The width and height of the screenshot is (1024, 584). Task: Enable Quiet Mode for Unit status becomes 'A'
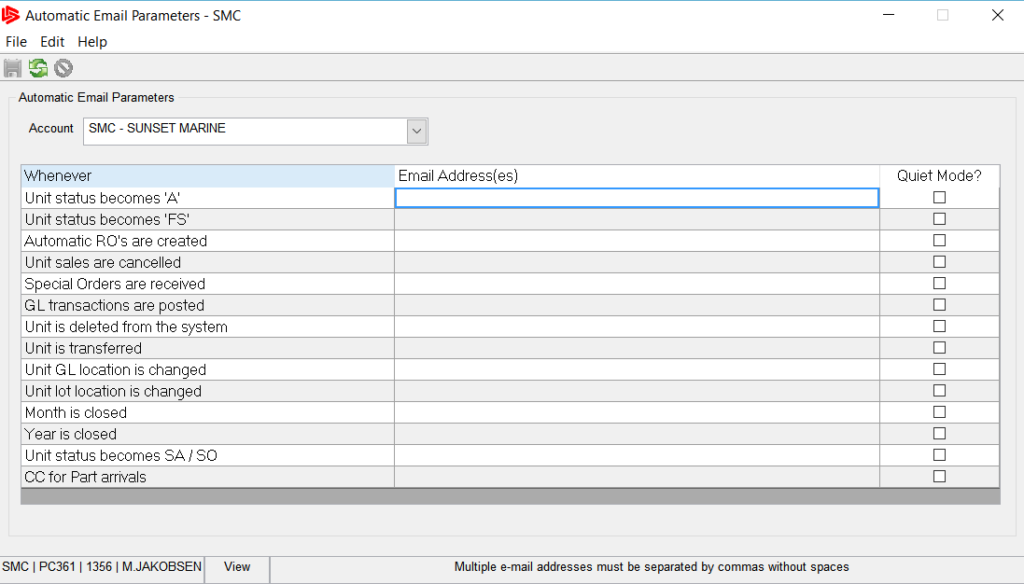[x=939, y=197]
